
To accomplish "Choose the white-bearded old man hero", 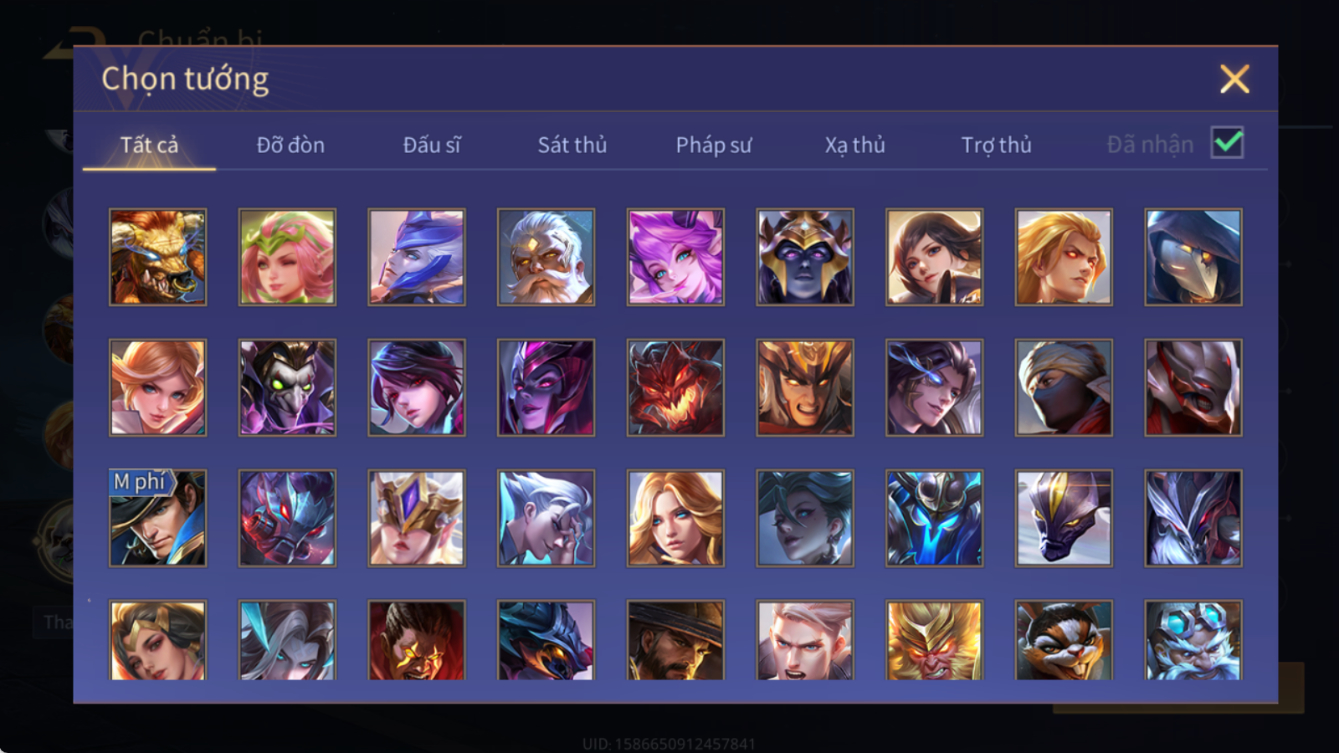I will tap(546, 257).
